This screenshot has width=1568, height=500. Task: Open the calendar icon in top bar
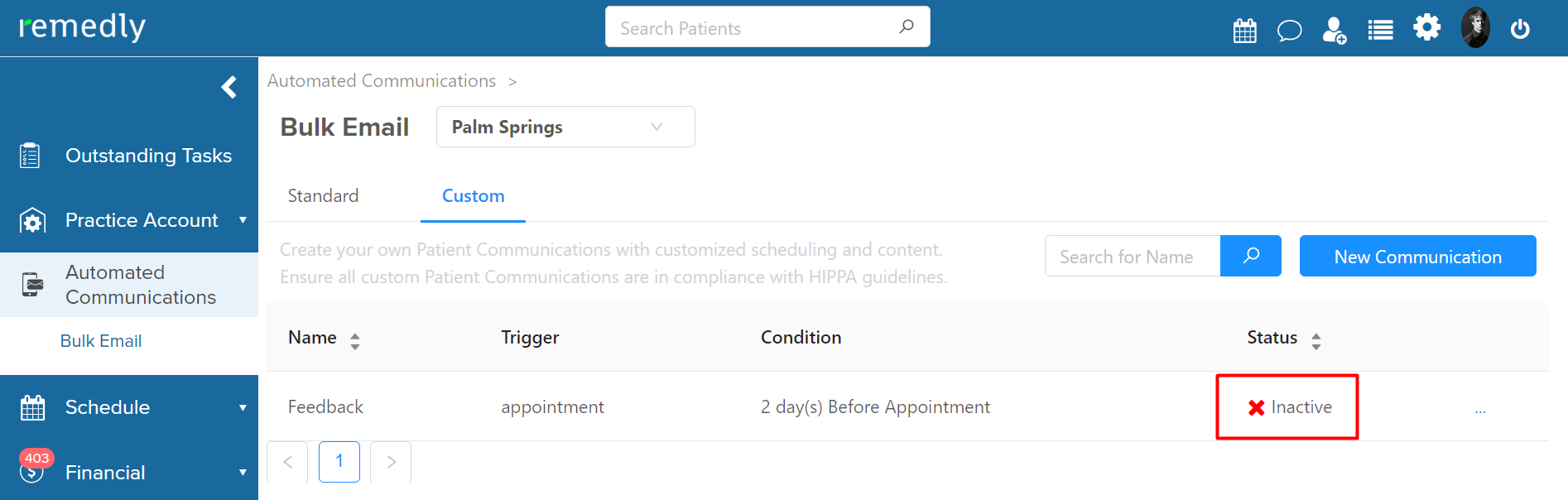pos(1244,31)
